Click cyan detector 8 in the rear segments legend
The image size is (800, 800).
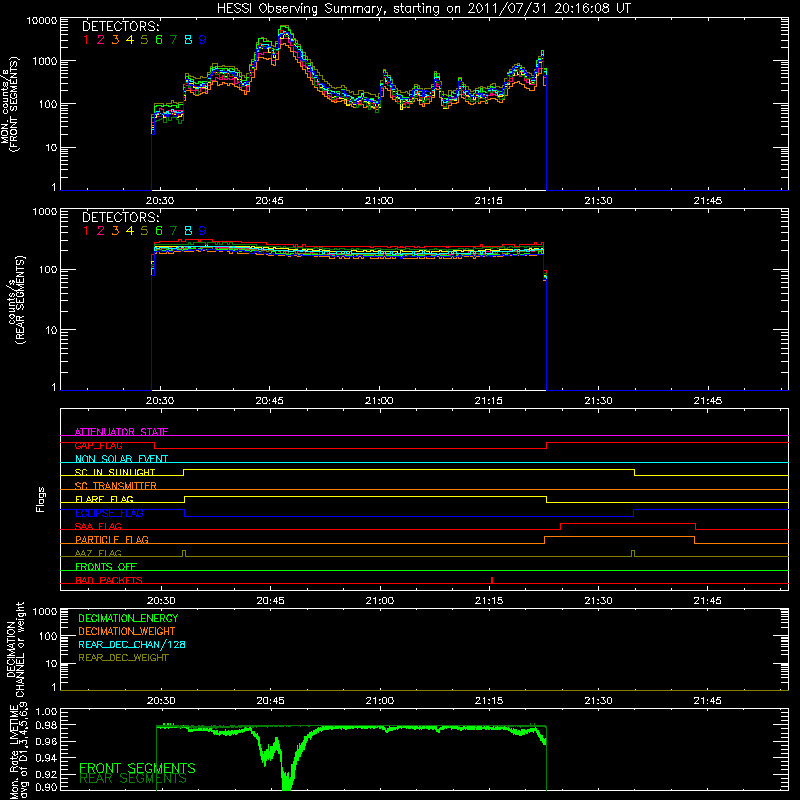[188, 231]
